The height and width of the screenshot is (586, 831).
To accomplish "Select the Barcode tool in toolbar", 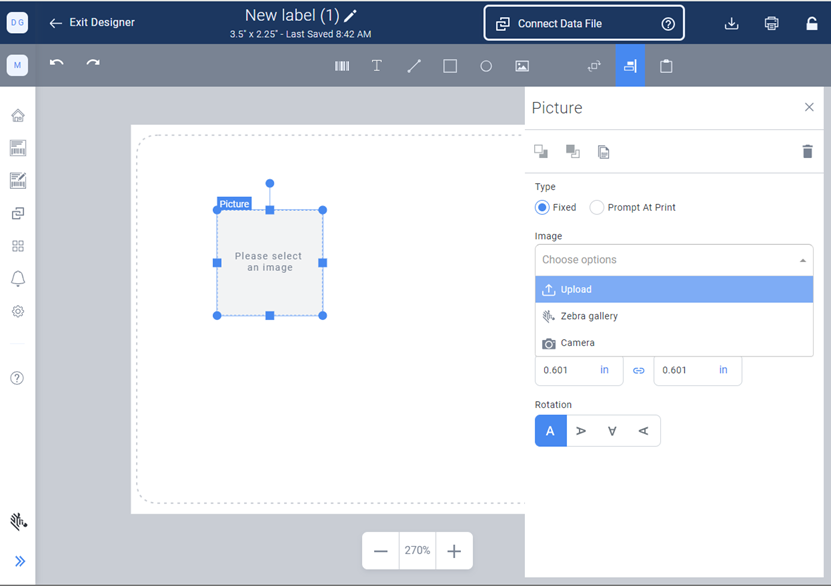I will click(342, 66).
